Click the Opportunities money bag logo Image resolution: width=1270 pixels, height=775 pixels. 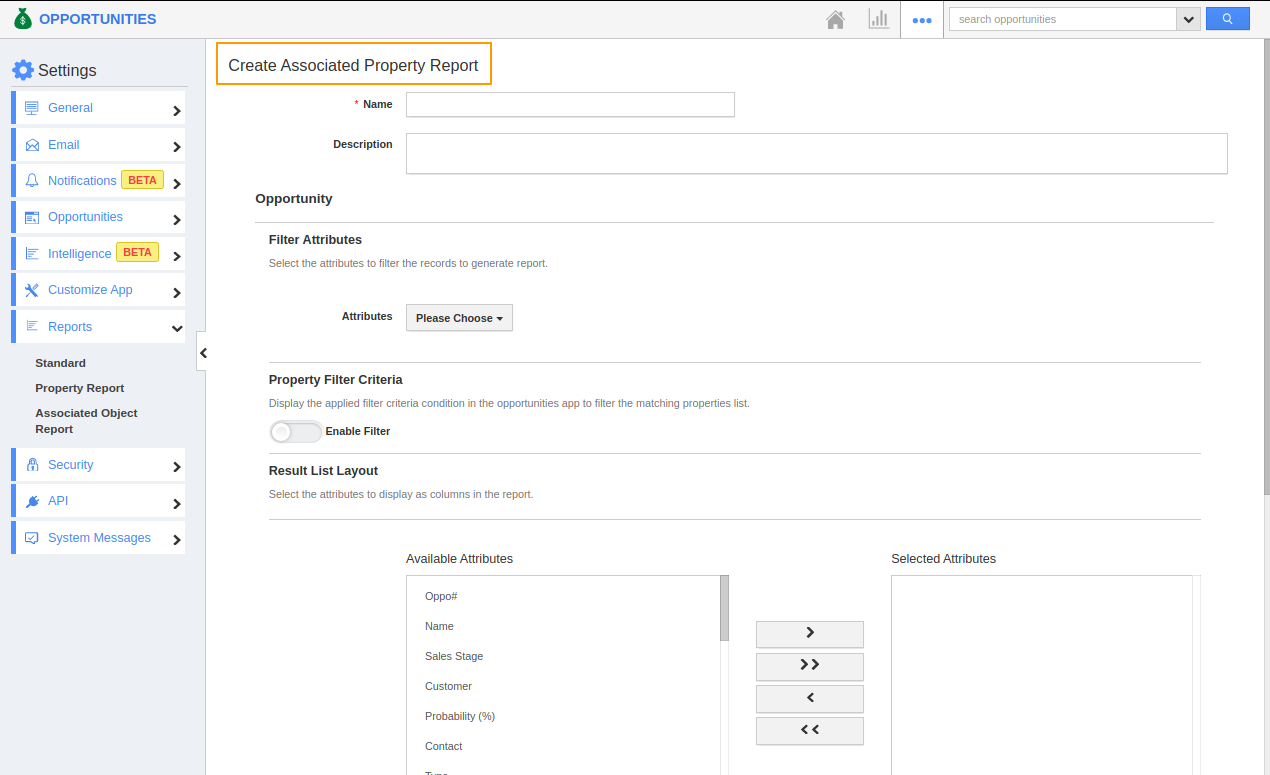[22, 18]
